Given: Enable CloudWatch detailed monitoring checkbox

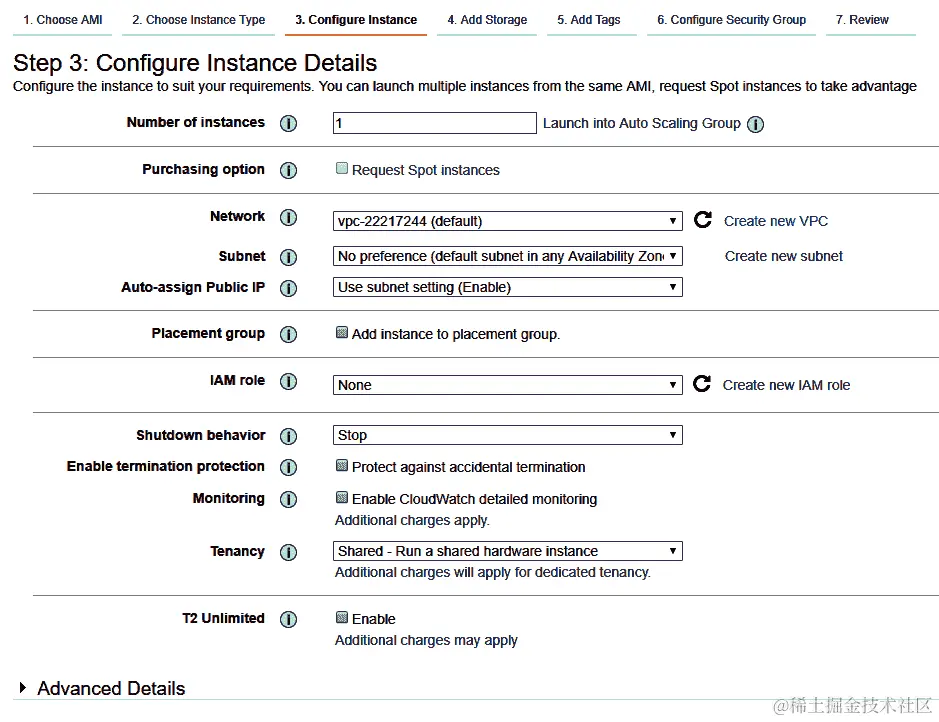Looking at the screenshot, I should tap(342, 498).
